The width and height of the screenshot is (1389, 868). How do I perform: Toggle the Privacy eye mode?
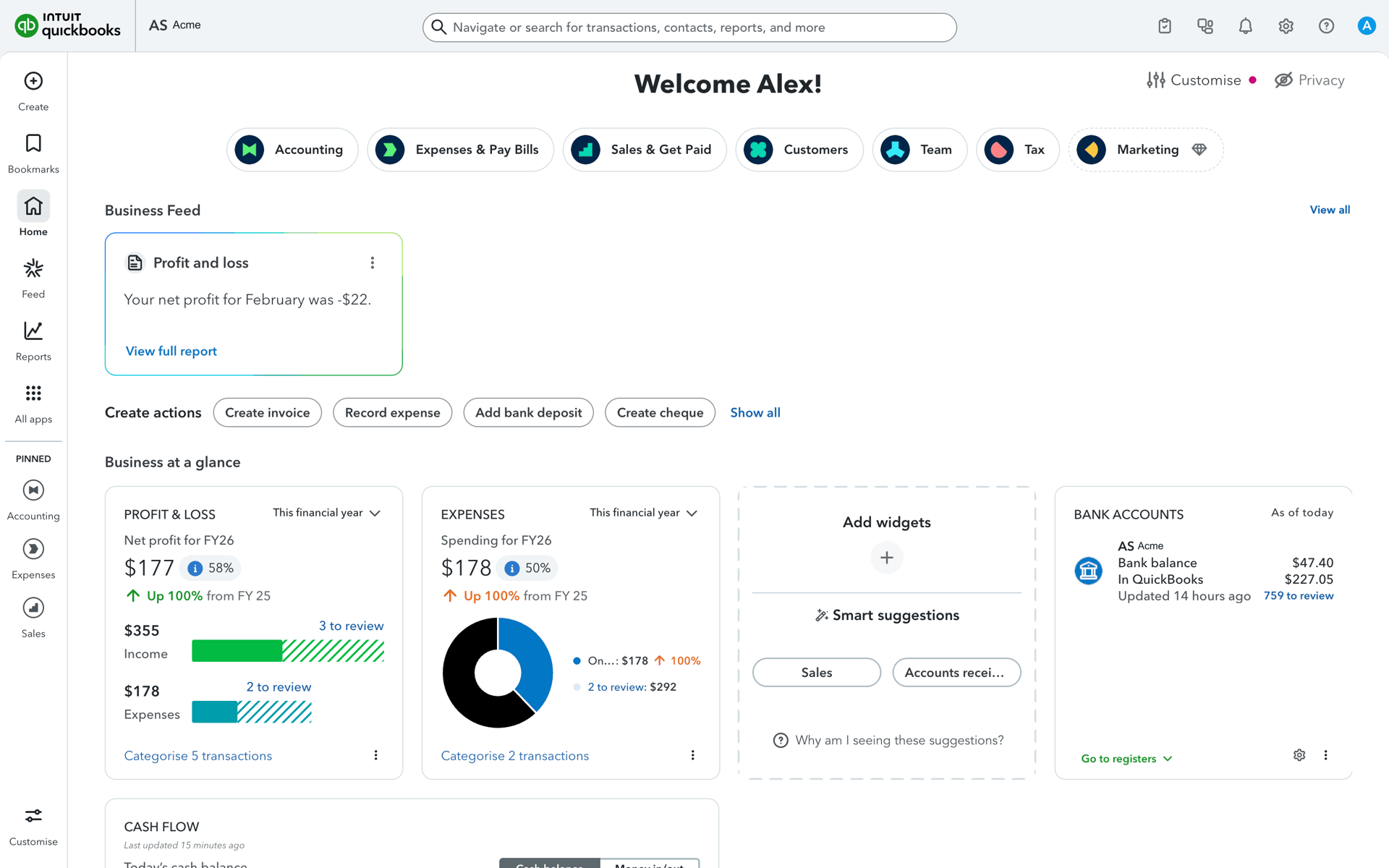[1309, 80]
